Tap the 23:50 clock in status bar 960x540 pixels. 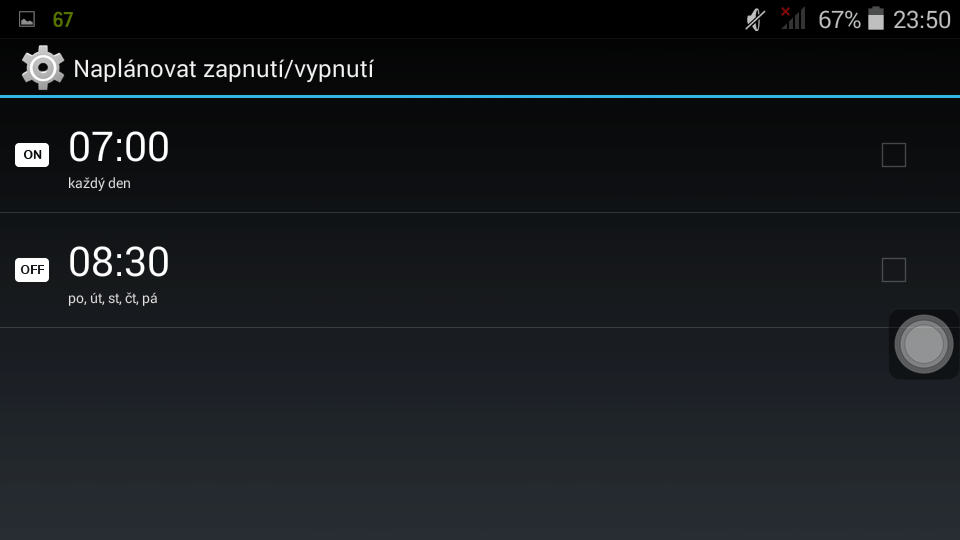[921, 20]
